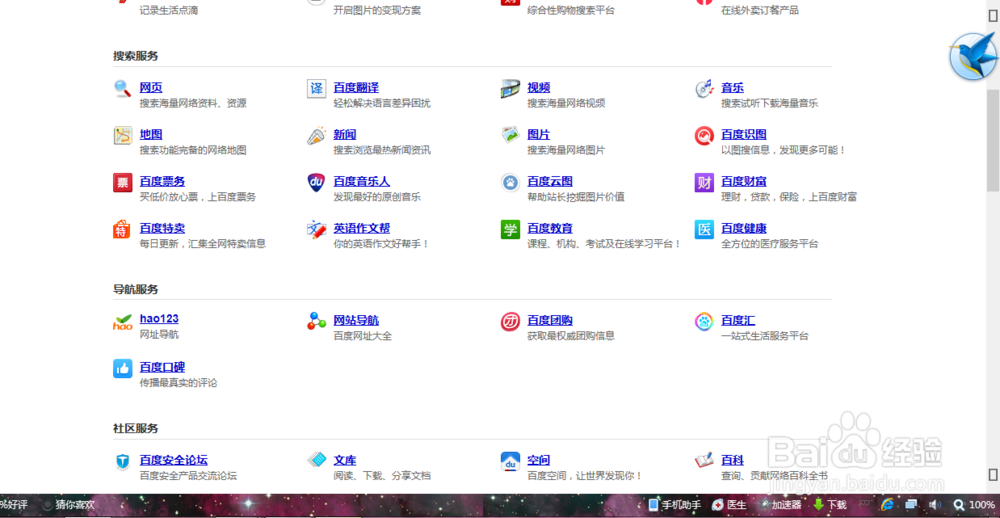Open the 百度识图 link
This screenshot has width=1000, height=518.
pos(744,135)
